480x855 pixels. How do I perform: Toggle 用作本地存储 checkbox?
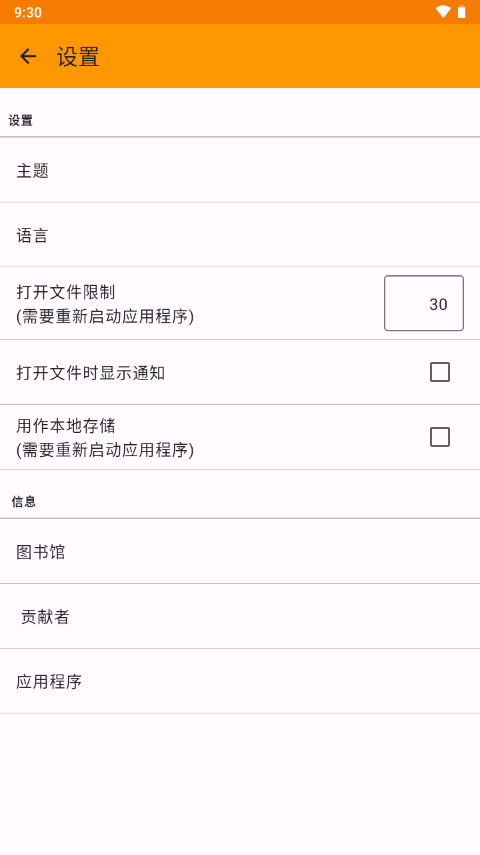pyautogui.click(x=440, y=437)
